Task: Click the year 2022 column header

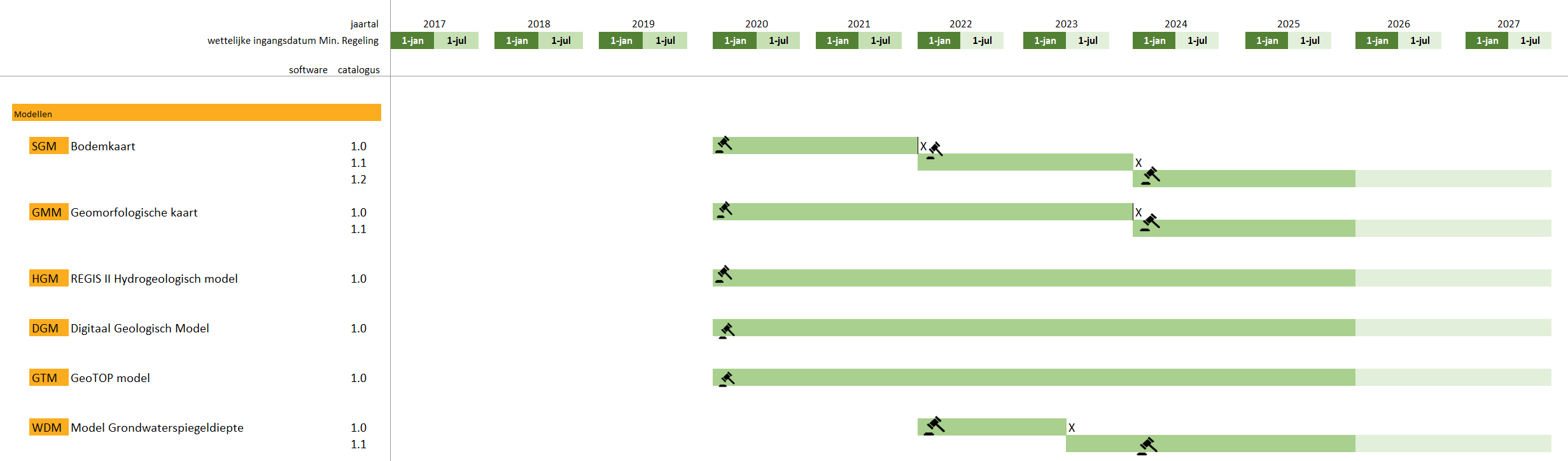Action: 960,24
